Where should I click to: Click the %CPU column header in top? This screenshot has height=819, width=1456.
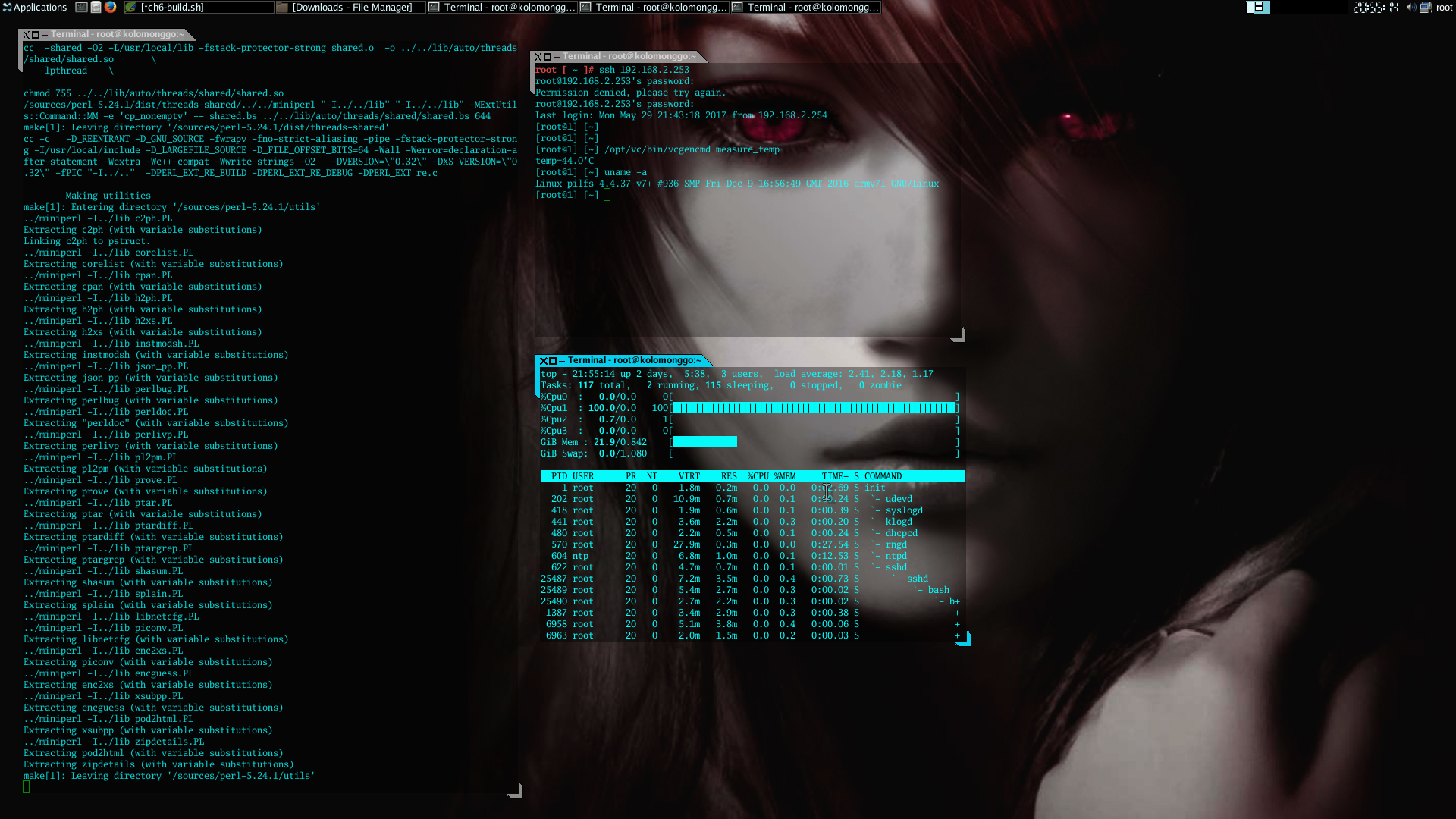point(758,476)
